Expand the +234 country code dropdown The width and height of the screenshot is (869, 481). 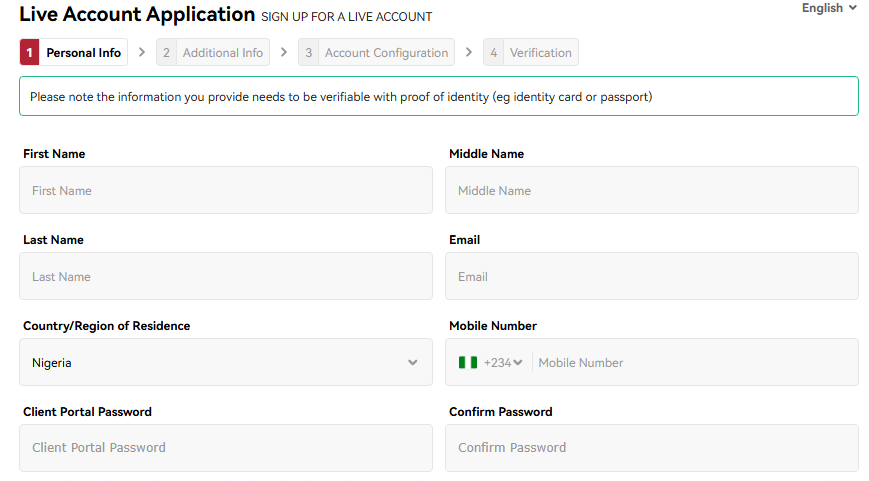pos(504,363)
